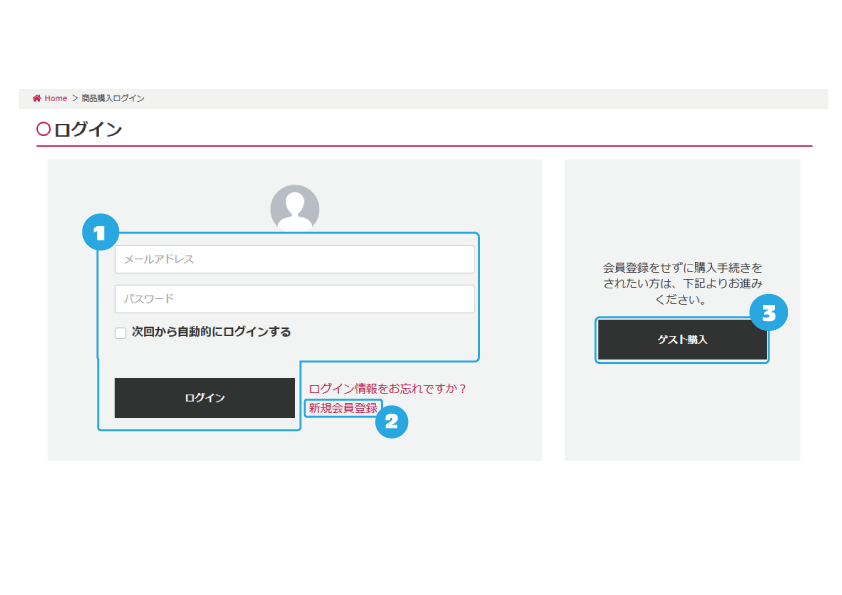Click the pink divider line under heading
The image size is (842, 595).
[x=424, y=146]
